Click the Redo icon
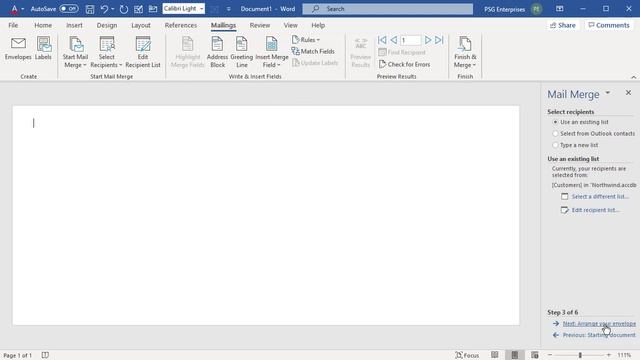640x360 pixels. coord(124,9)
